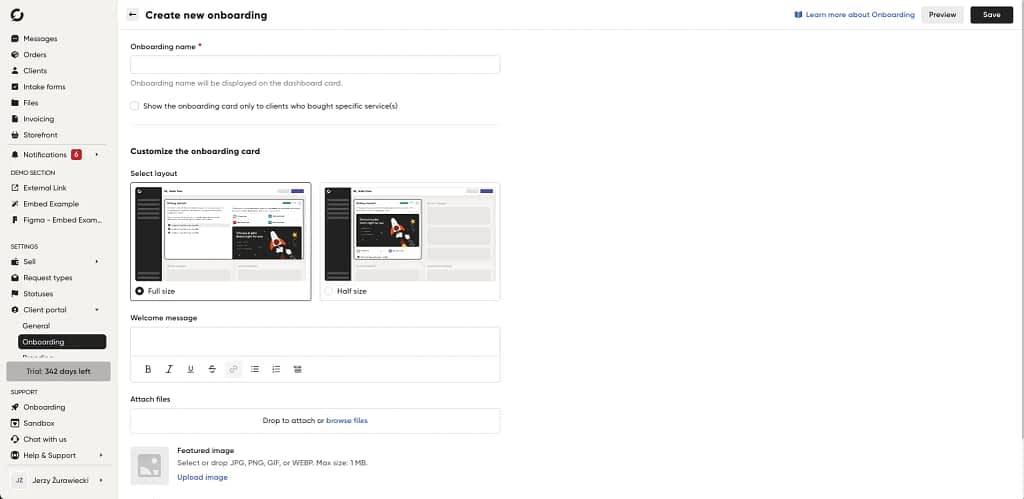Click the External Link icon

pyautogui.click(x=15, y=188)
